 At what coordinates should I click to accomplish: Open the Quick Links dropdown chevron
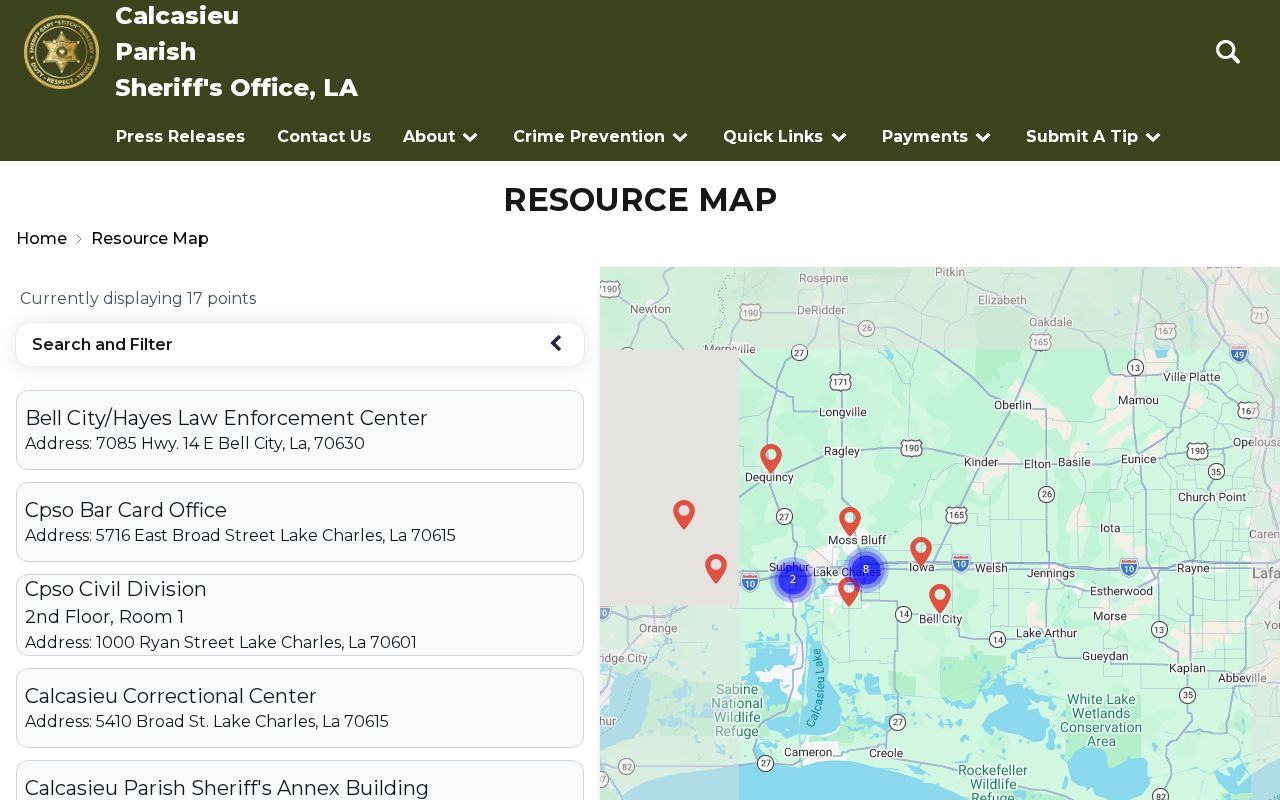[839, 137]
